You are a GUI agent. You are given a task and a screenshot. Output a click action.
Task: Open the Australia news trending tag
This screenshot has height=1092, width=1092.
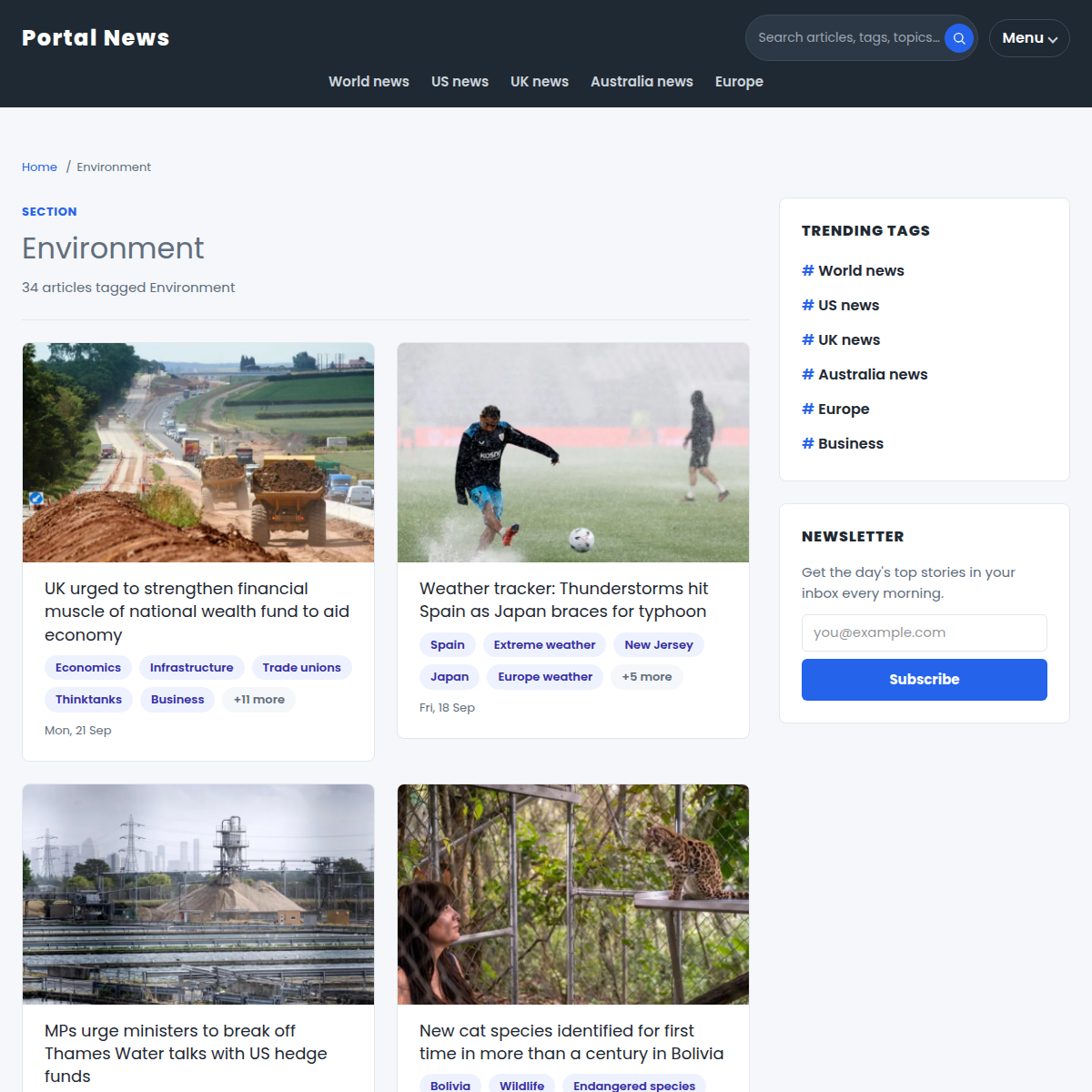coord(864,374)
